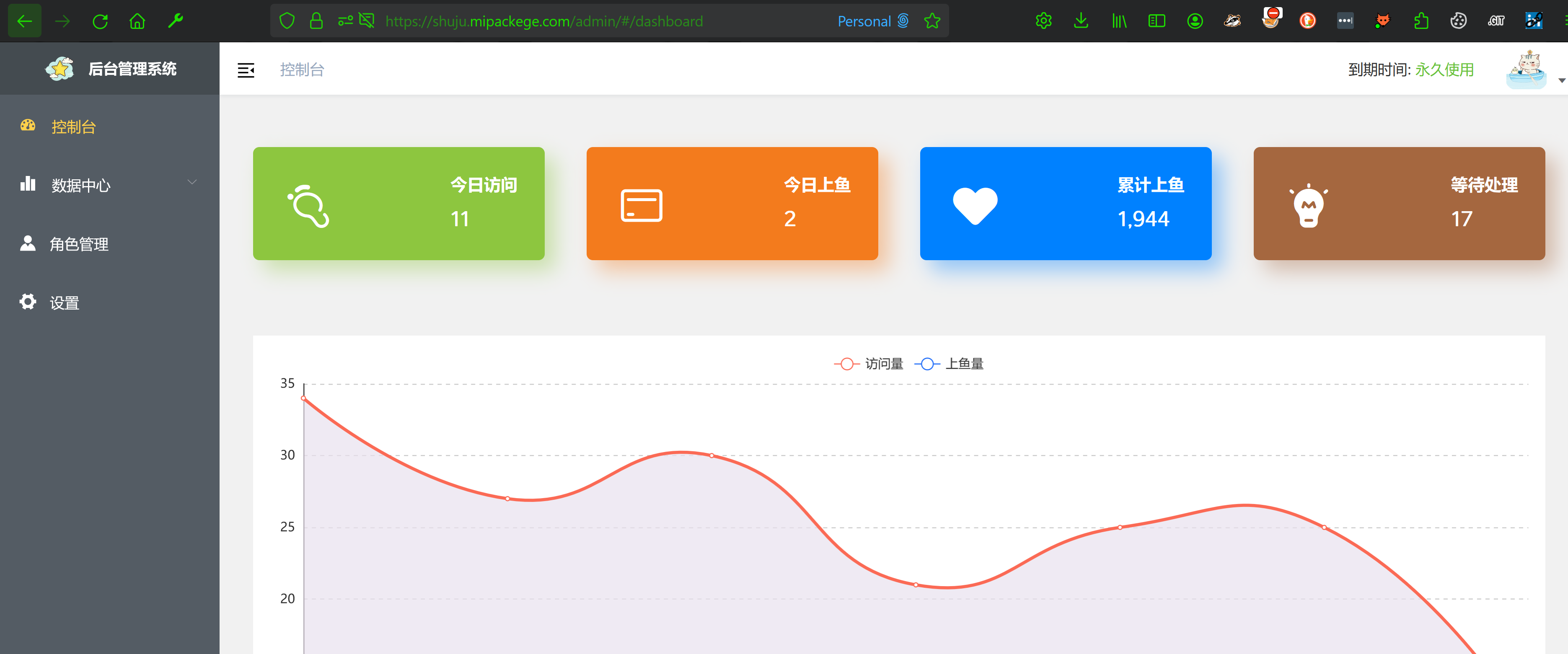Open 角色管理 sidebar menu item
Viewport: 1568px width, 654px height.
(x=78, y=244)
